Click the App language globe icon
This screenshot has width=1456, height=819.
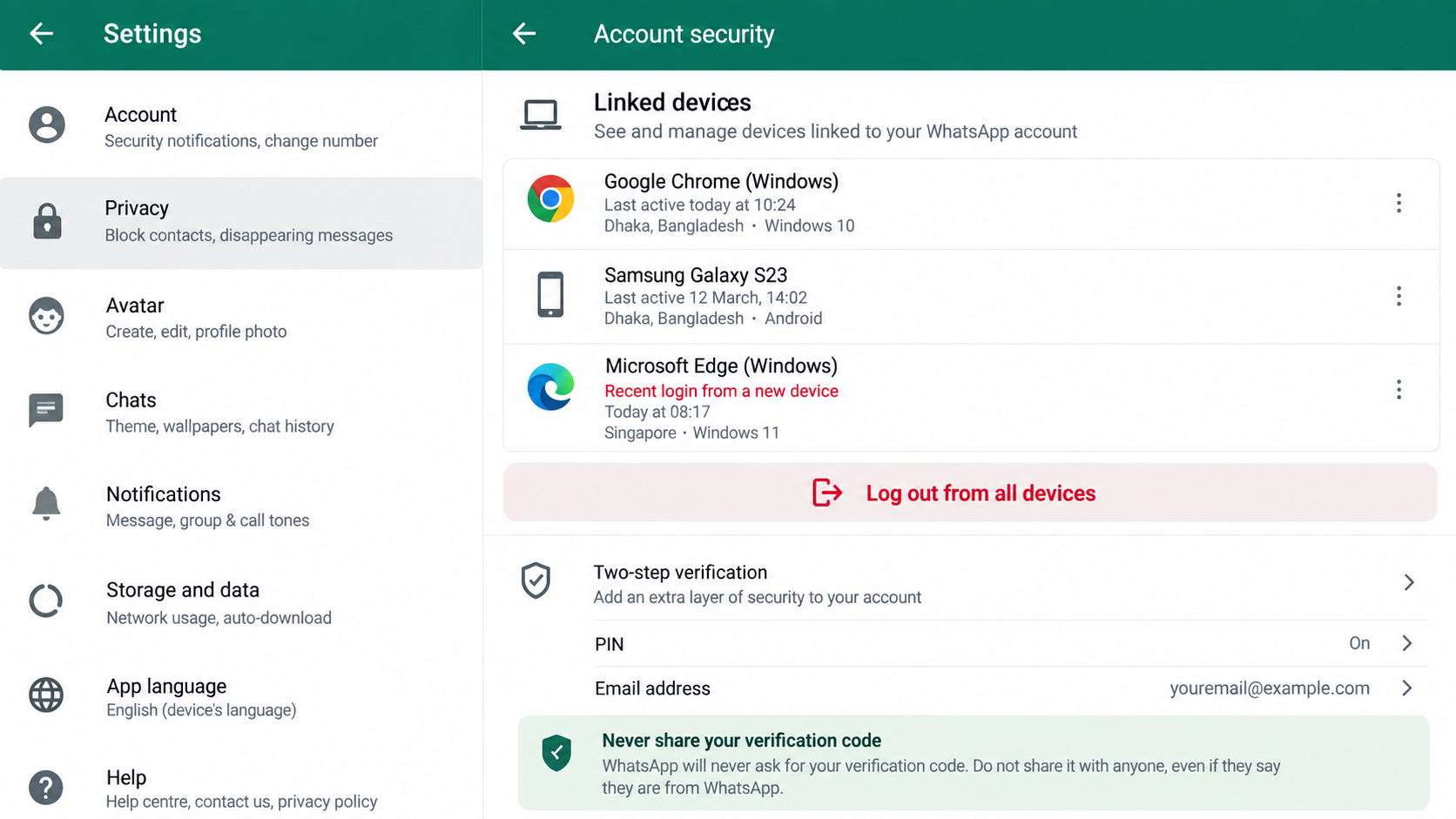tap(46, 695)
